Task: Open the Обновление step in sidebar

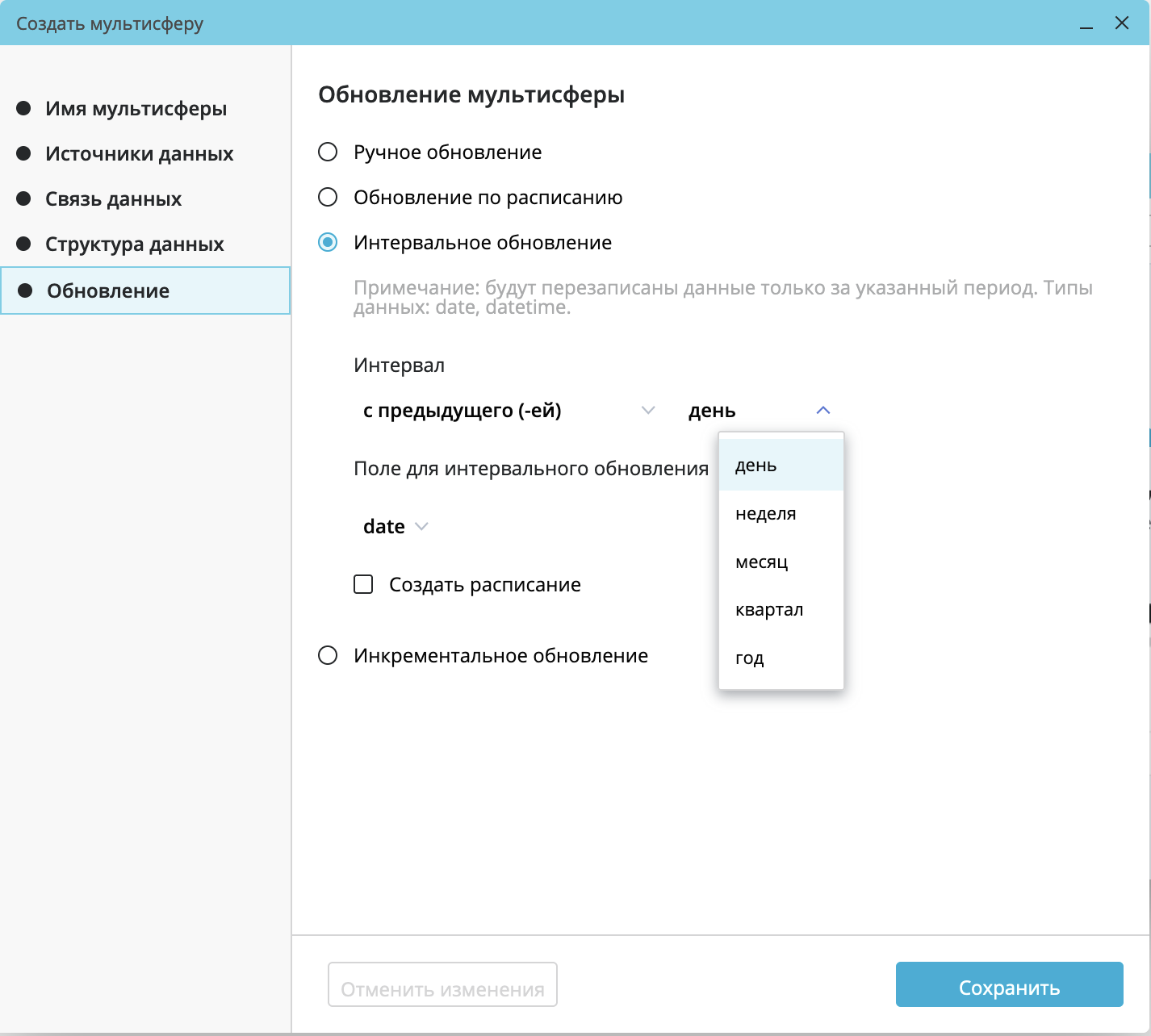Action: (x=145, y=290)
